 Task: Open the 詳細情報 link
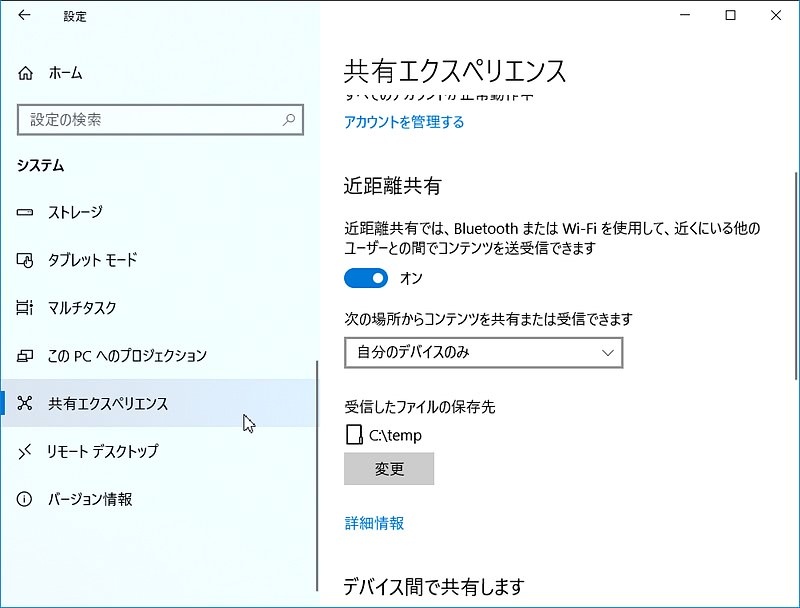[x=374, y=523]
